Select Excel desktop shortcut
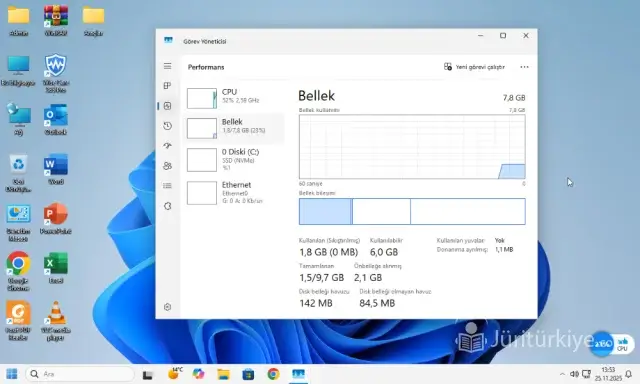 (56, 269)
